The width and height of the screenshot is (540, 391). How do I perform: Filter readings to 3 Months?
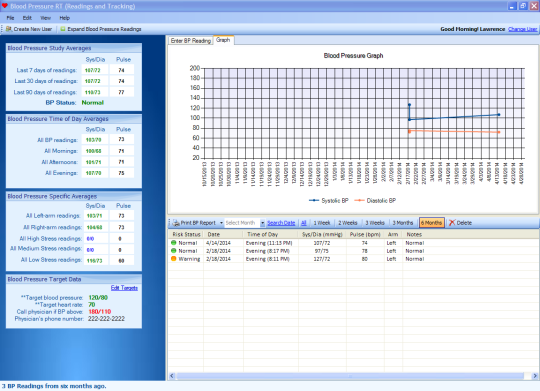click(403, 223)
